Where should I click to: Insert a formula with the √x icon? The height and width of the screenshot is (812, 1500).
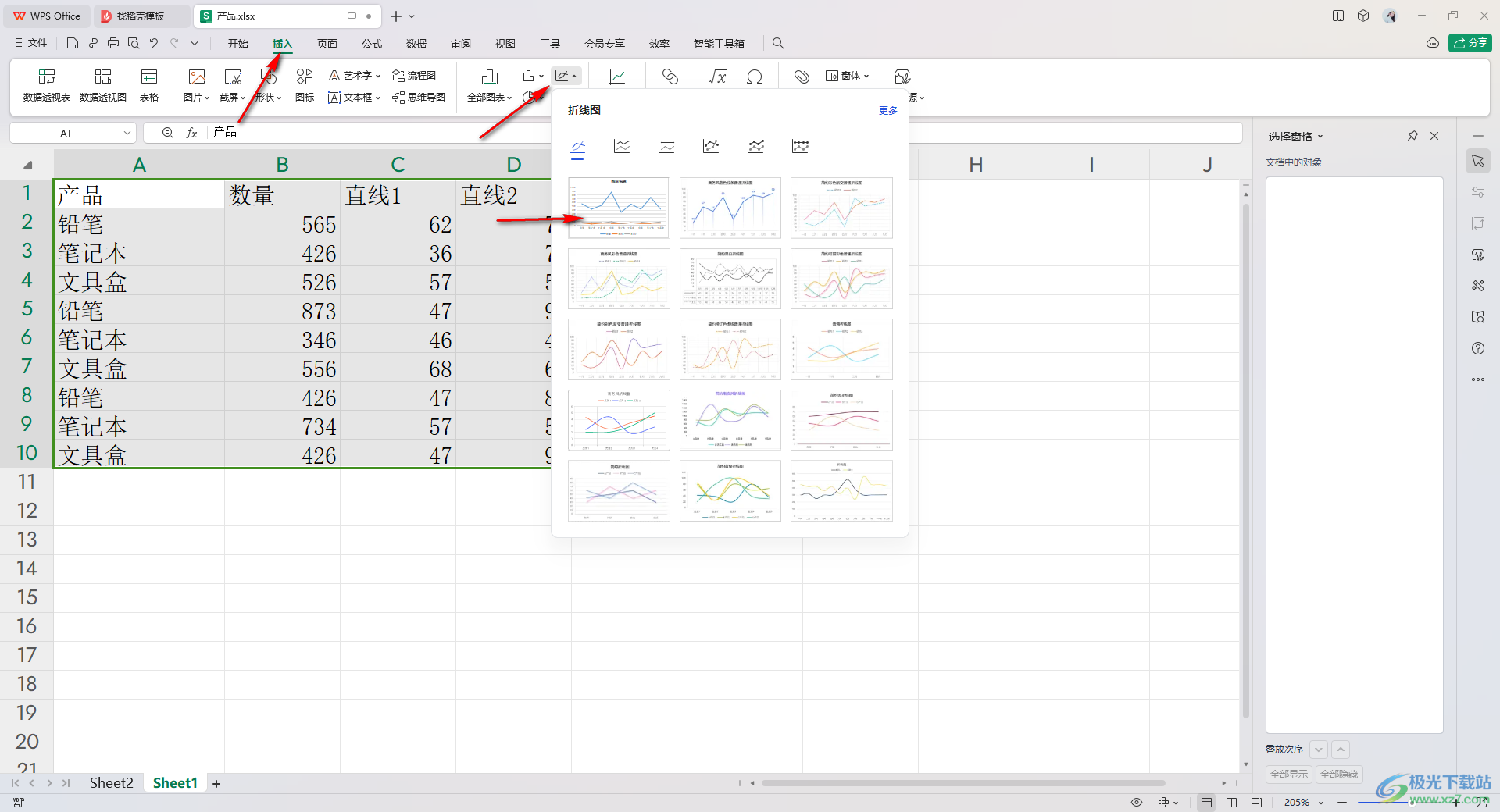pyautogui.click(x=717, y=76)
